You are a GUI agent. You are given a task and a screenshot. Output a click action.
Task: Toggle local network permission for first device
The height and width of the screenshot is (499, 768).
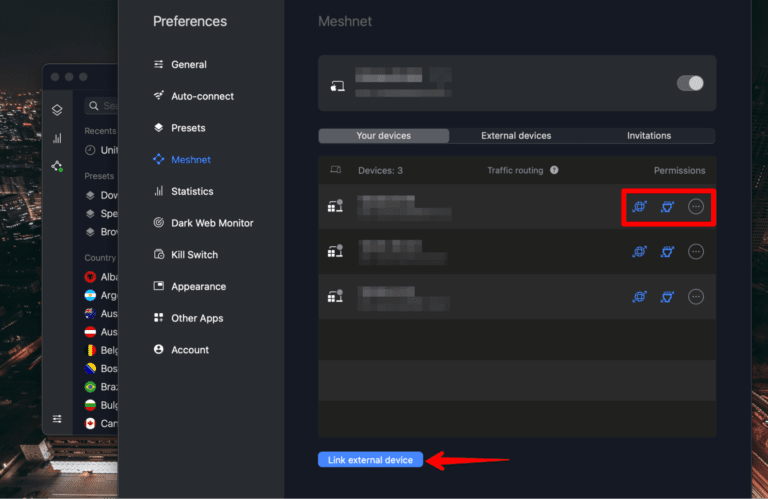[x=668, y=207]
